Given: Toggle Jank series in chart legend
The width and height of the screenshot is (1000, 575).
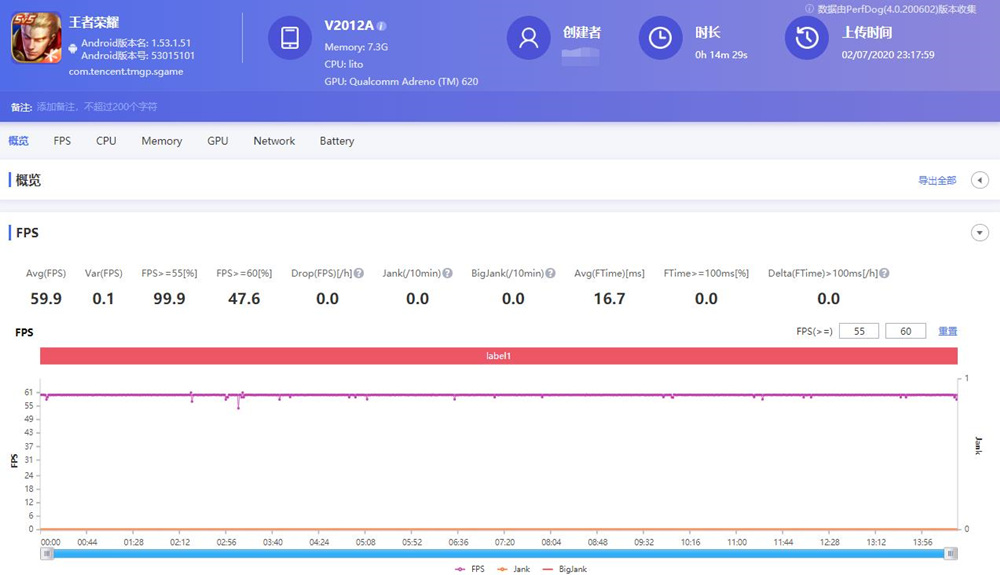Looking at the screenshot, I should [x=514, y=569].
